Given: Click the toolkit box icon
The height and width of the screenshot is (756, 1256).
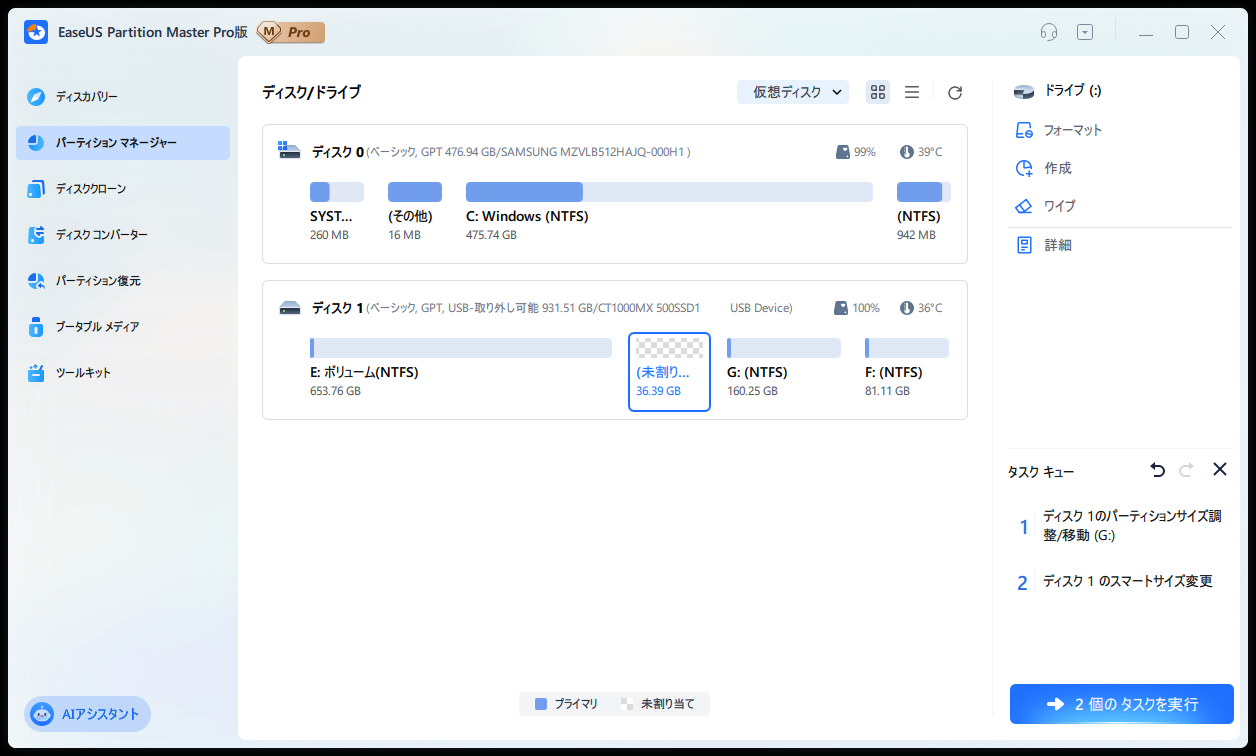Looking at the screenshot, I should [x=37, y=373].
